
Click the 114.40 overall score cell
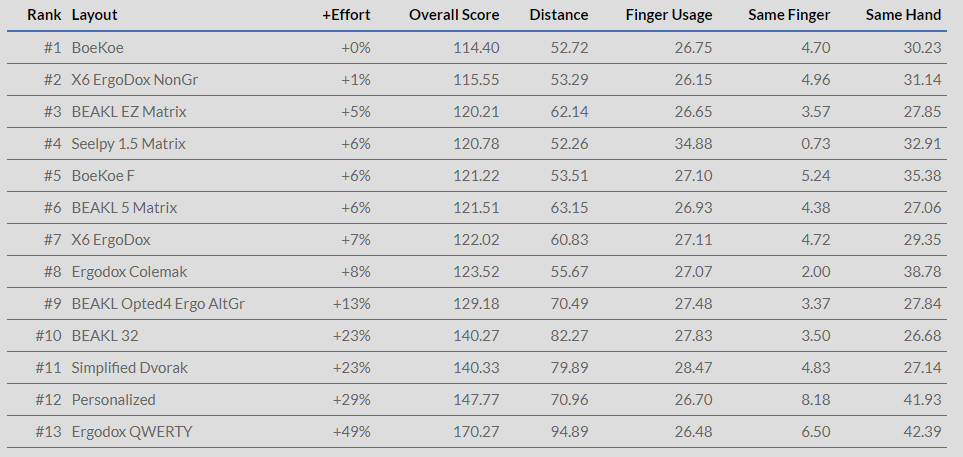pyautogui.click(x=476, y=48)
